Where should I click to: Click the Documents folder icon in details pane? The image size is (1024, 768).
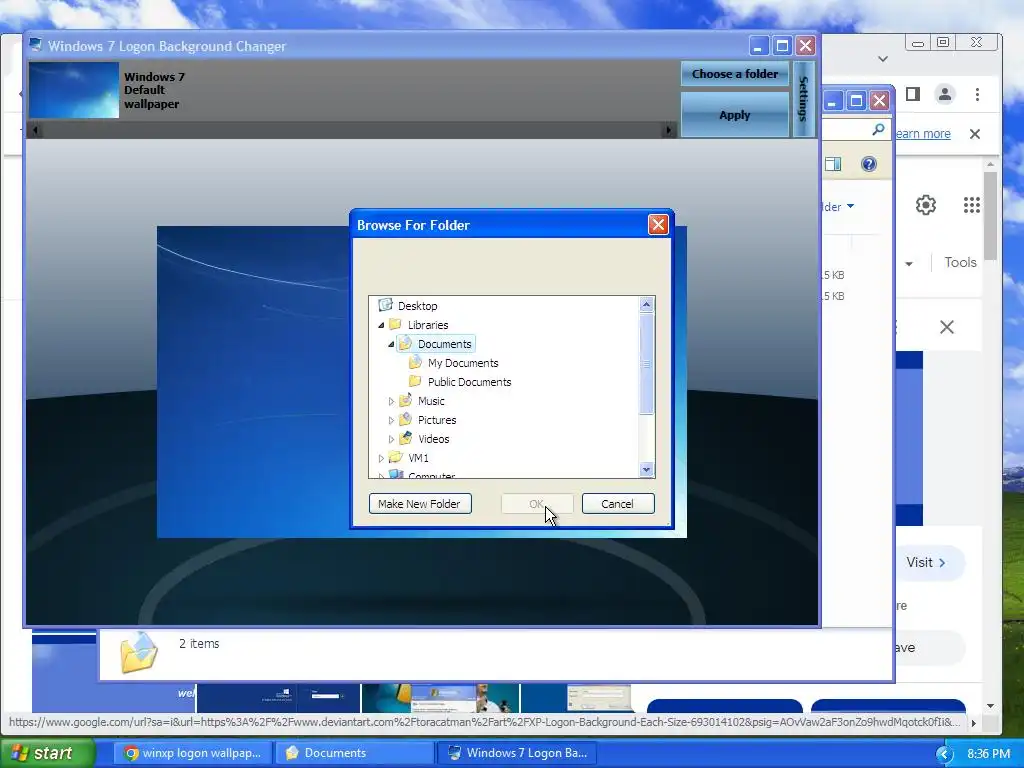pos(139,652)
